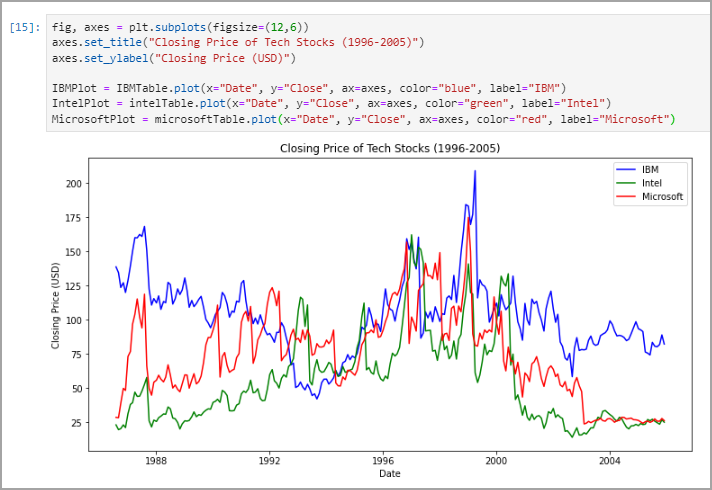Screen dimensions: 712x490
Task: Click the IBM peak above 200 on chart
Action: tap(475, 172)
